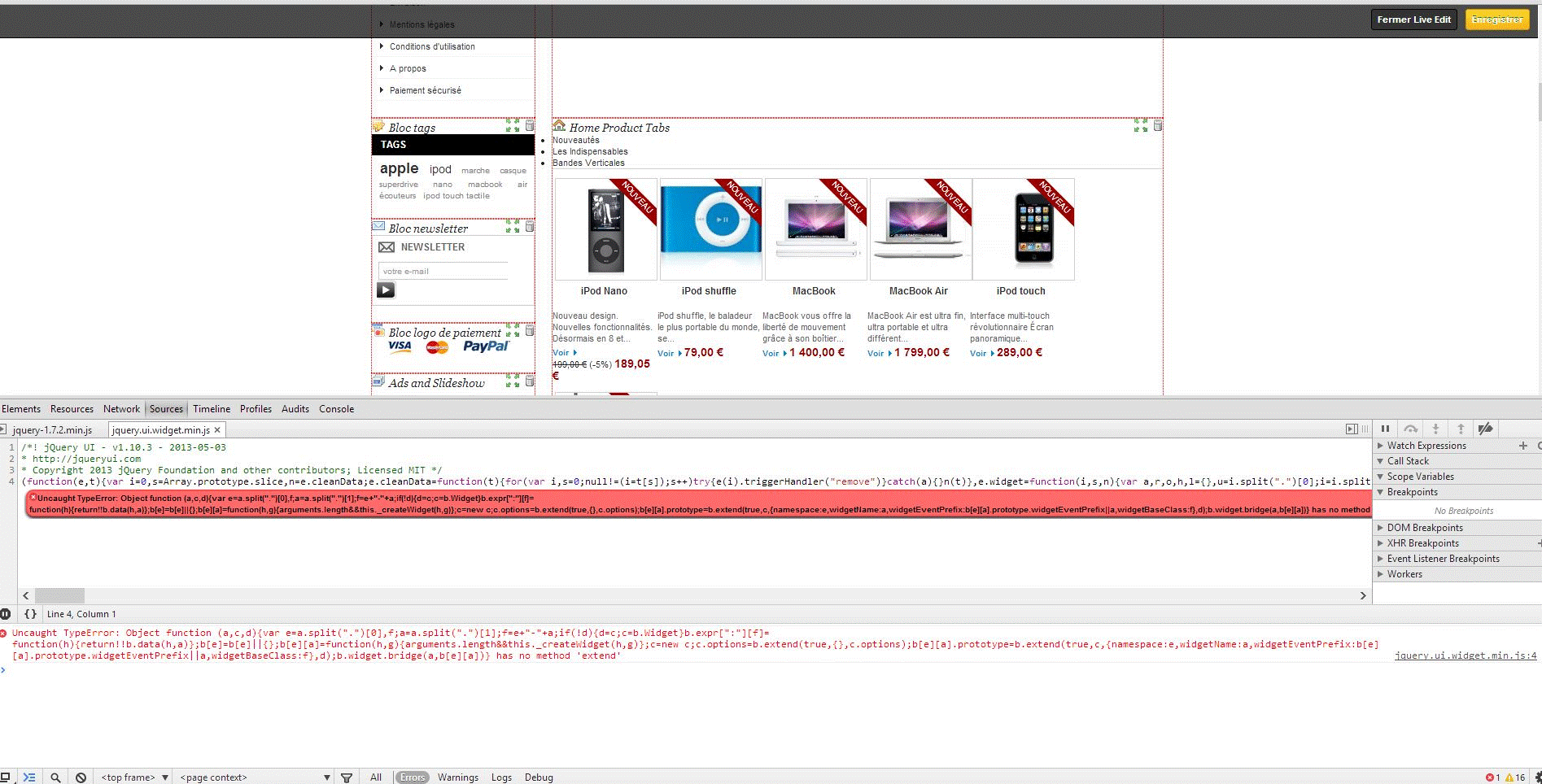The width and height of the screenshot is (1542, 784).
Task: Delete the Bloc newsletter module via the trash icon
Action: pos(530,226)
